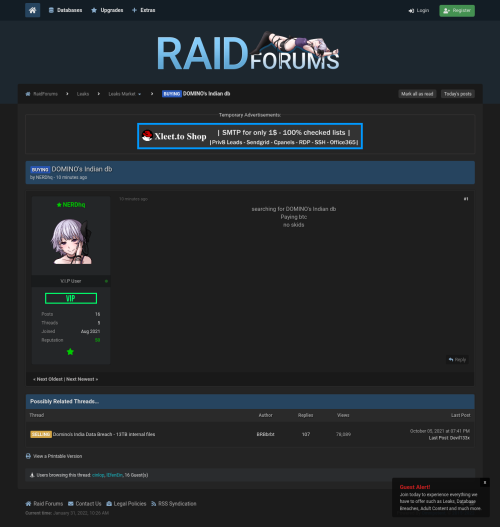Viewport: 500px width, 527px height.
Task: Click the green Register button
Action: click(457, 11)
